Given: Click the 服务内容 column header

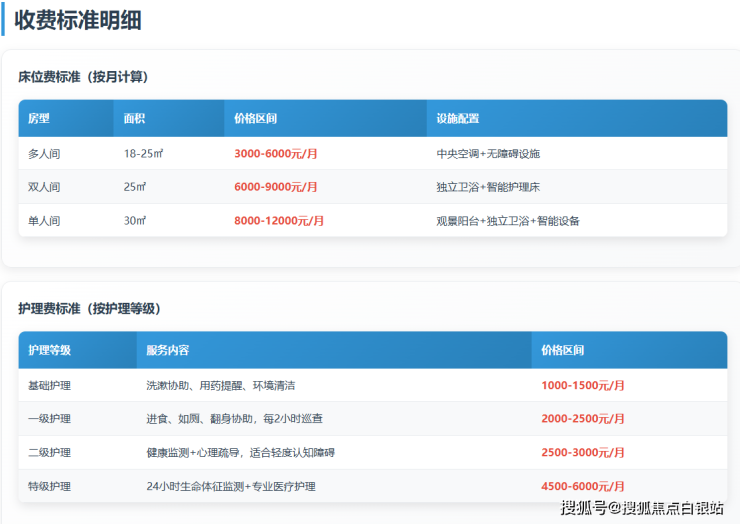Looking at the screenshot, I should pyautogui.click(x=168, y=351).
